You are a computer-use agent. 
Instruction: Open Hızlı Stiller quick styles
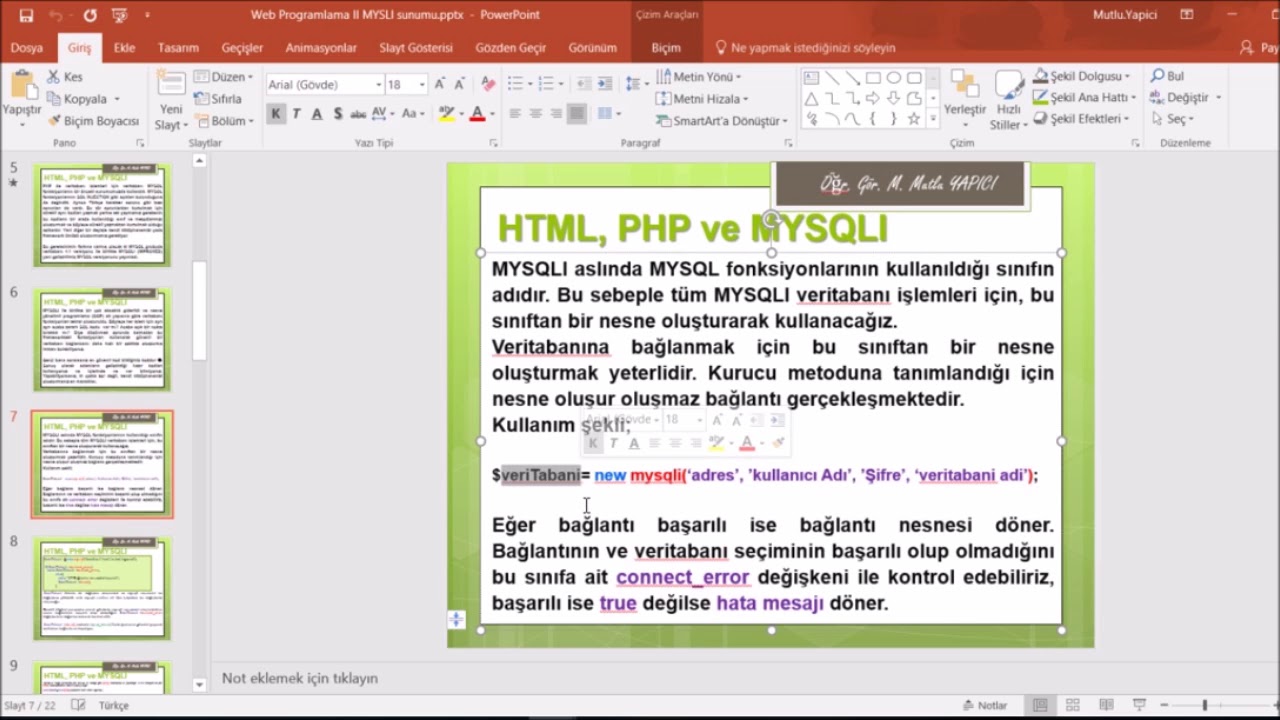pyautogui.click(x=1008, y=100)
